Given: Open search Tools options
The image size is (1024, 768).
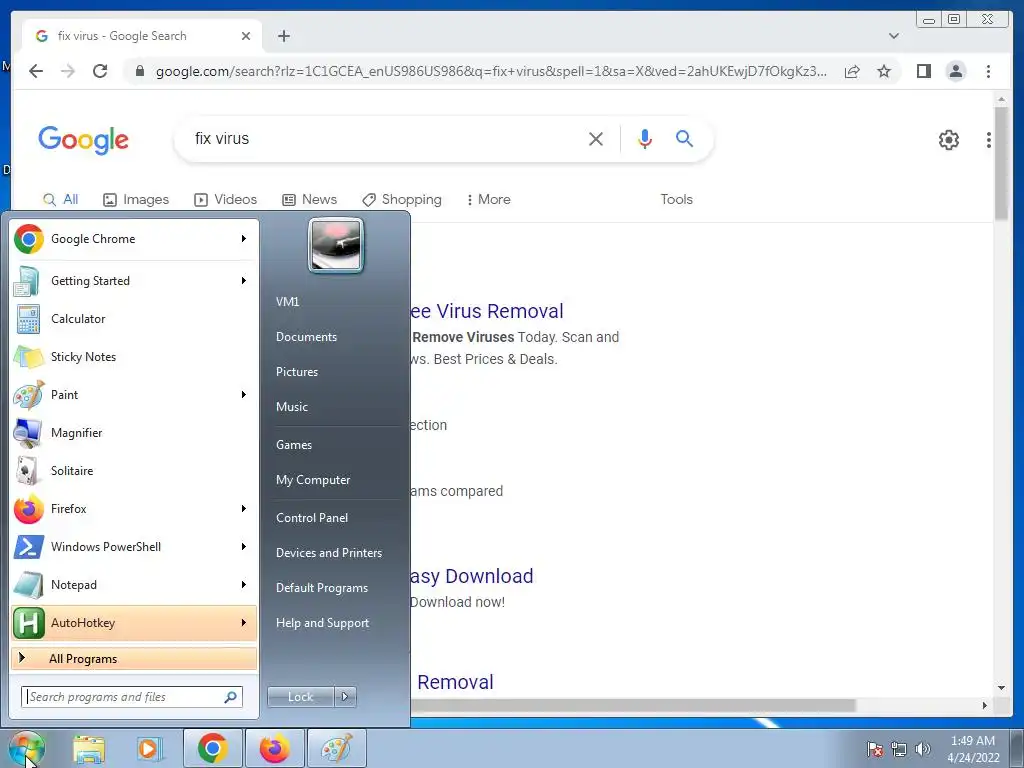Looking at the screenshot, I should click(676, 199).
